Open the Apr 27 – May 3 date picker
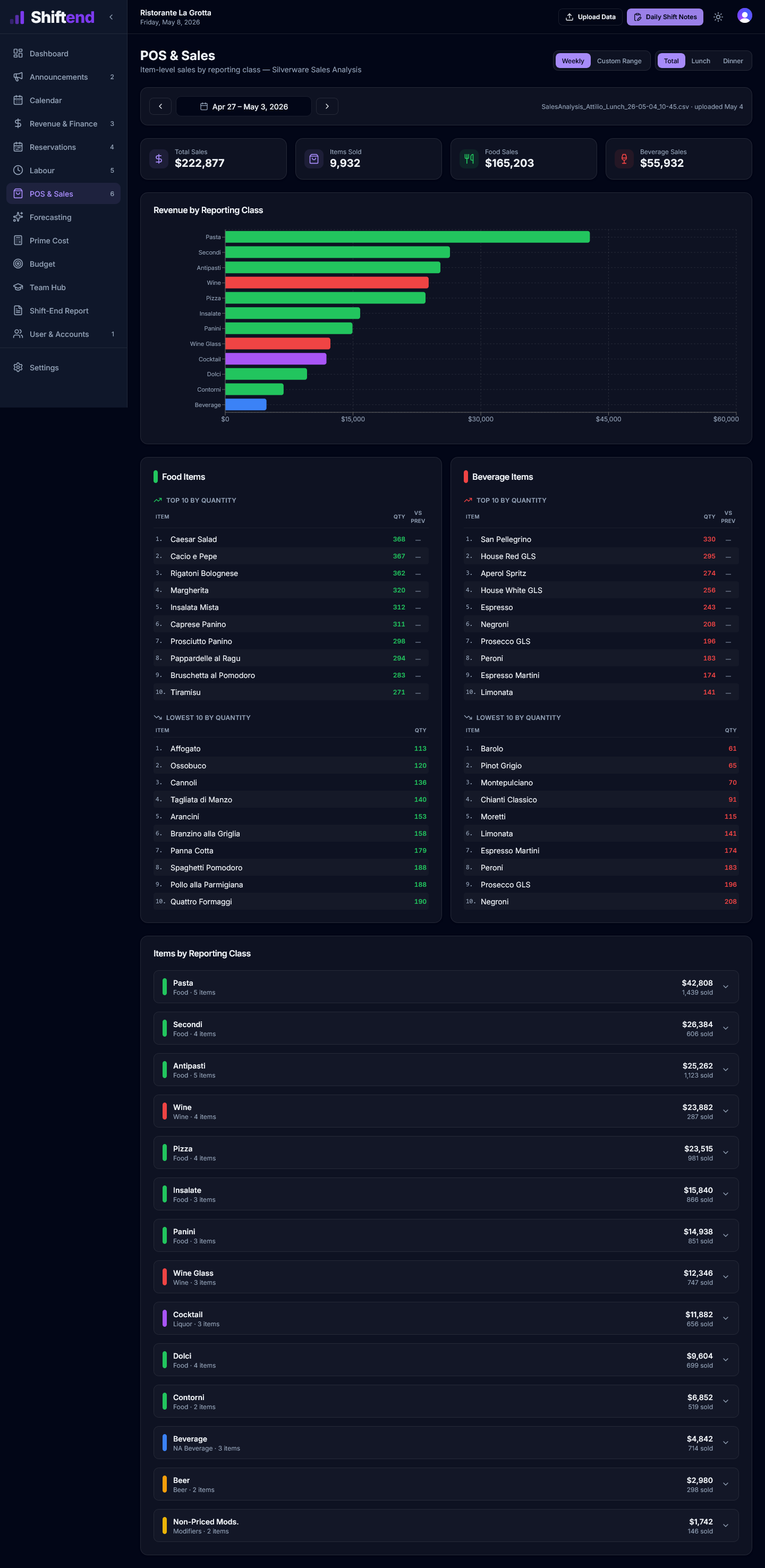 244,106
